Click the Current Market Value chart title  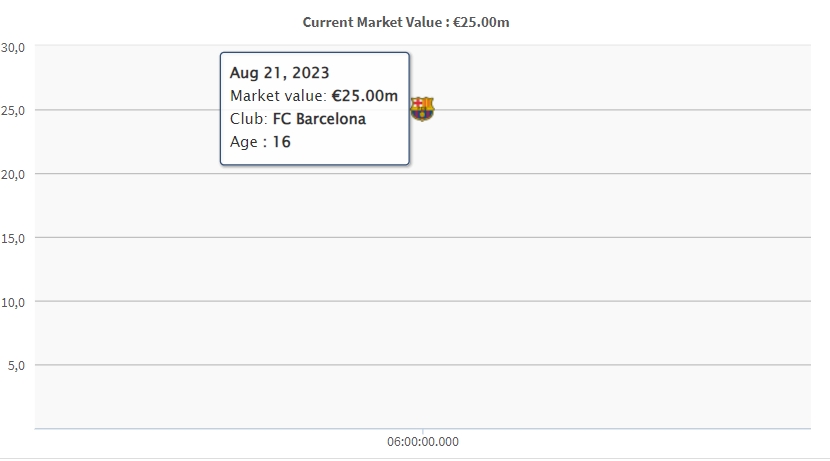[x=406, y=22]
